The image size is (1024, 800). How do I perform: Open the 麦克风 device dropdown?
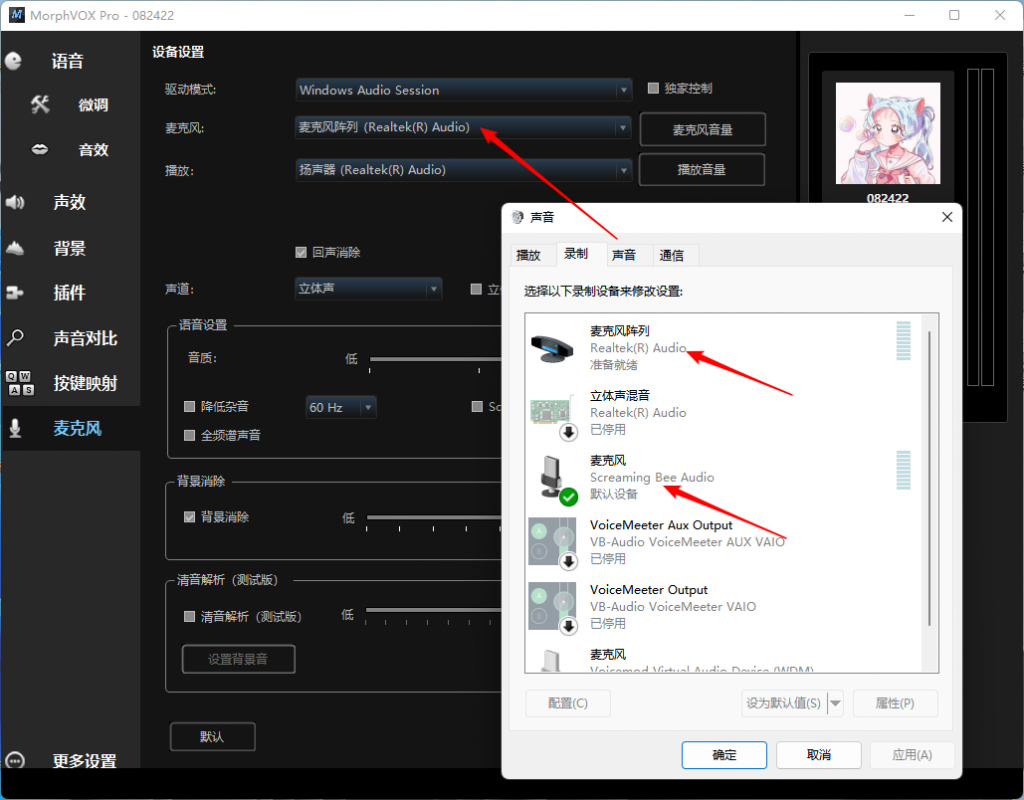click(x=464, y=127)
